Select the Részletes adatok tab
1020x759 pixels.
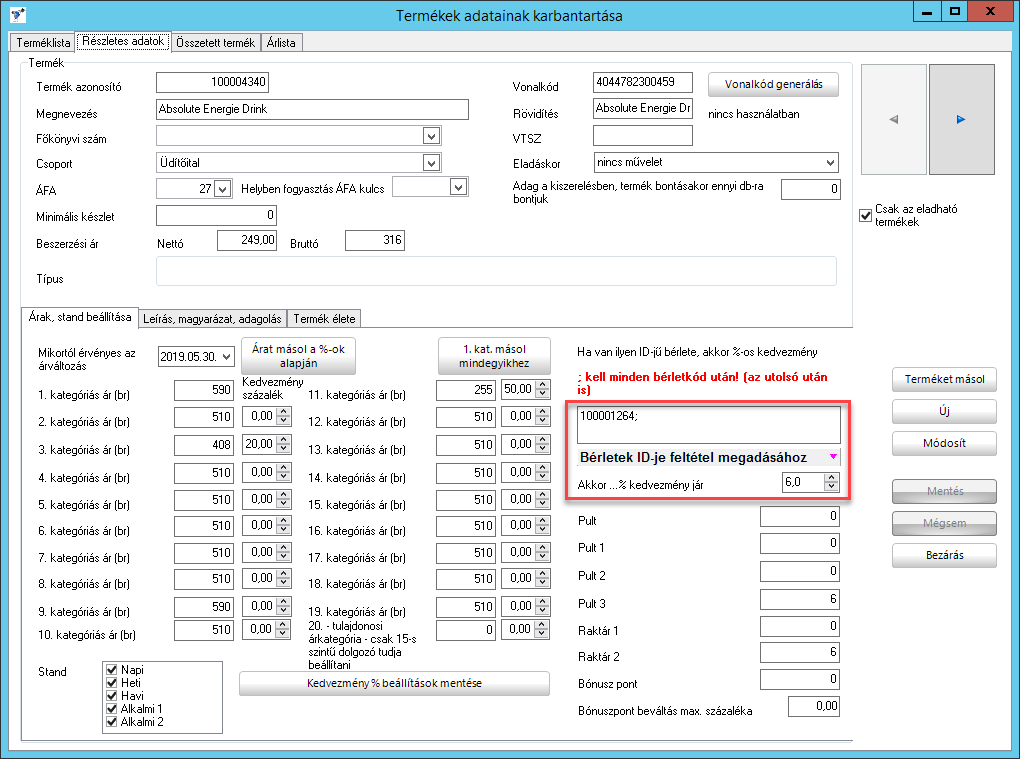[x=123, y=41]
